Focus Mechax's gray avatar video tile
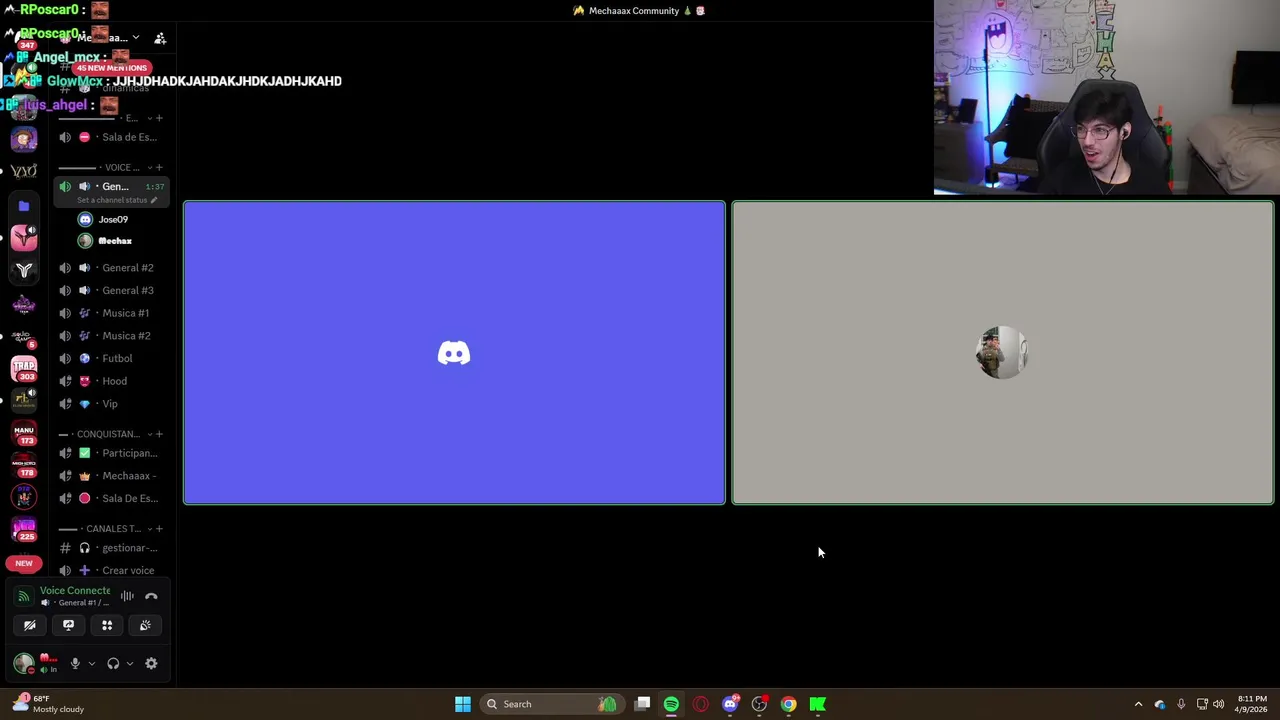 coord(1003,353)
